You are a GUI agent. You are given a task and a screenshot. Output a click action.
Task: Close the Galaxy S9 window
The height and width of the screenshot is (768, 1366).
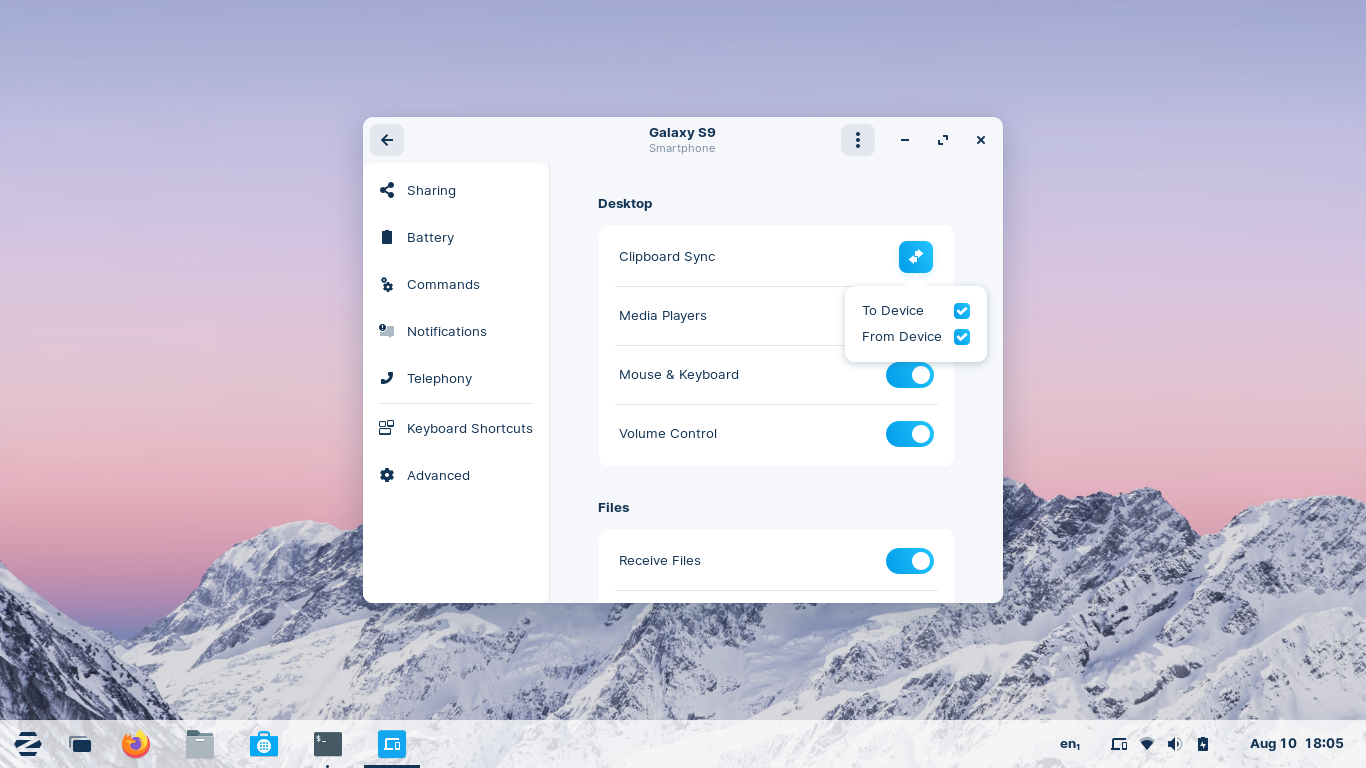[981, 140]
